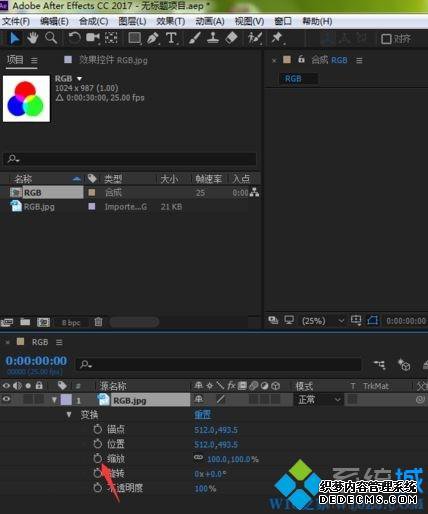Screen dimensions: 428x514
Task: Open flowchart icon beside RGB composition row
Action: [x=254, y=192]
